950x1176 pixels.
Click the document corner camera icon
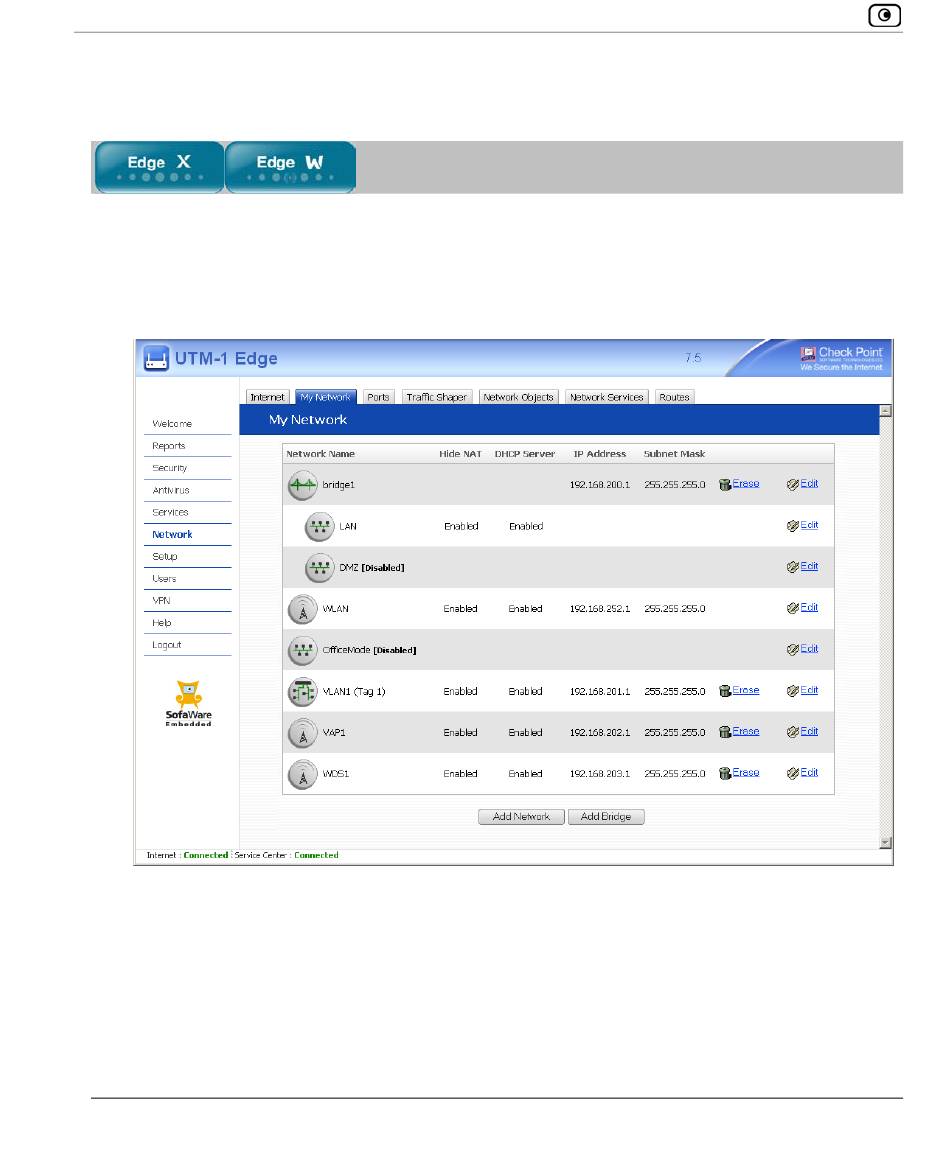pyautogui.click(x=884, y=15)
